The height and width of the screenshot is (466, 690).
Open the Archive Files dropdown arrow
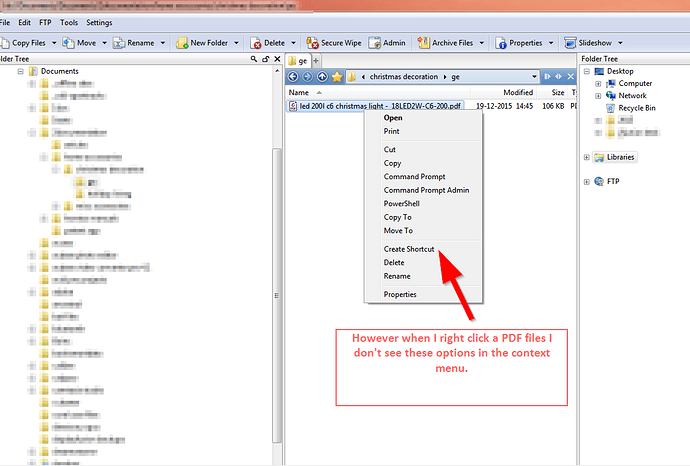coord(481,43)
